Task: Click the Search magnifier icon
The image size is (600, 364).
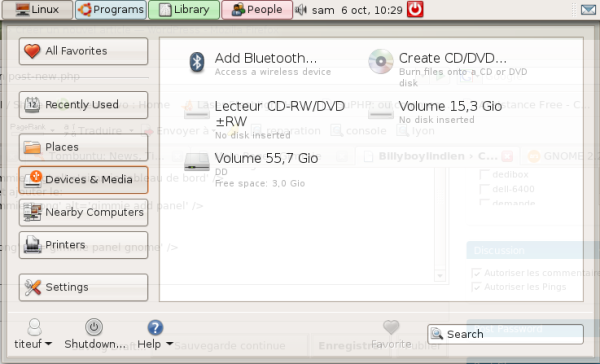Action: 437,334
